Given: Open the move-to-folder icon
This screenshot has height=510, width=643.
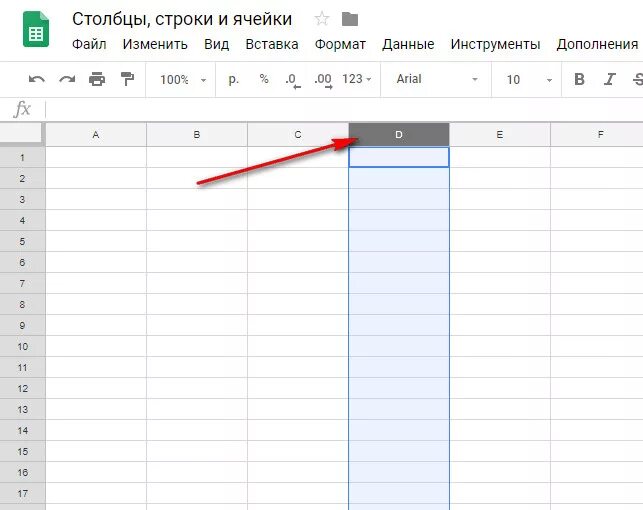Looking at the screenshot, I should [350, 19].
